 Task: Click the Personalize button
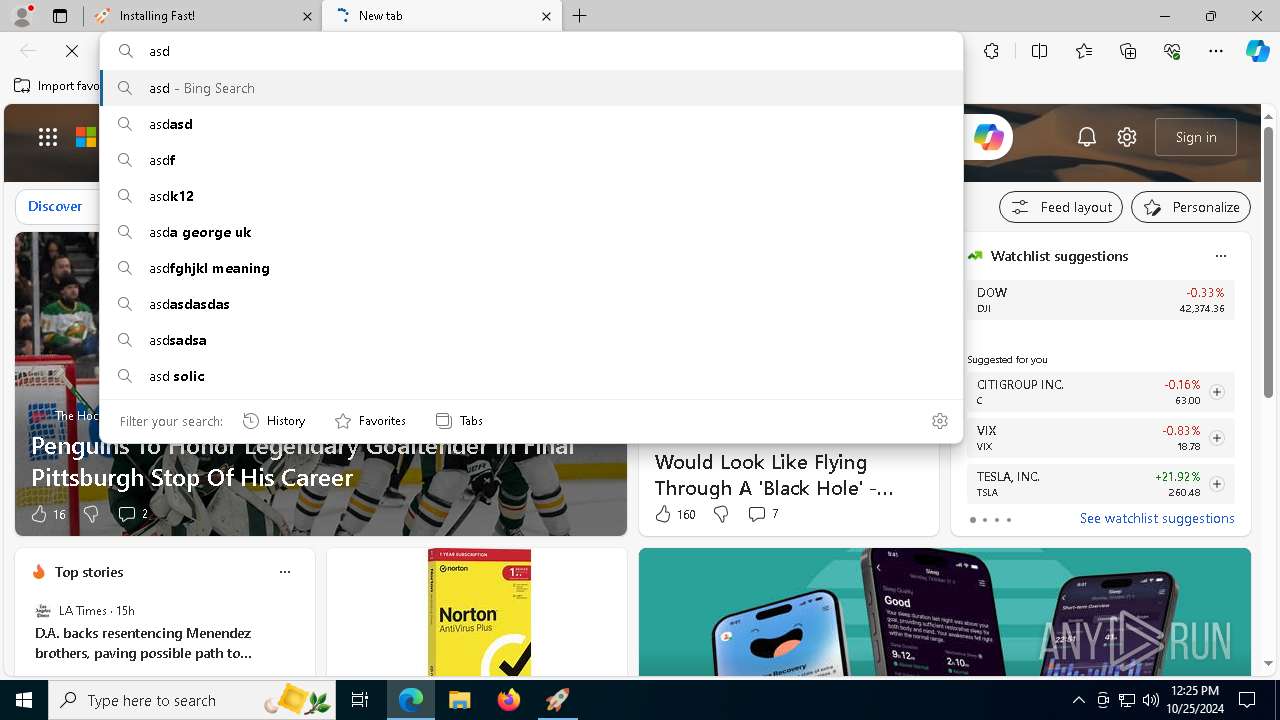click(1191, 207)
